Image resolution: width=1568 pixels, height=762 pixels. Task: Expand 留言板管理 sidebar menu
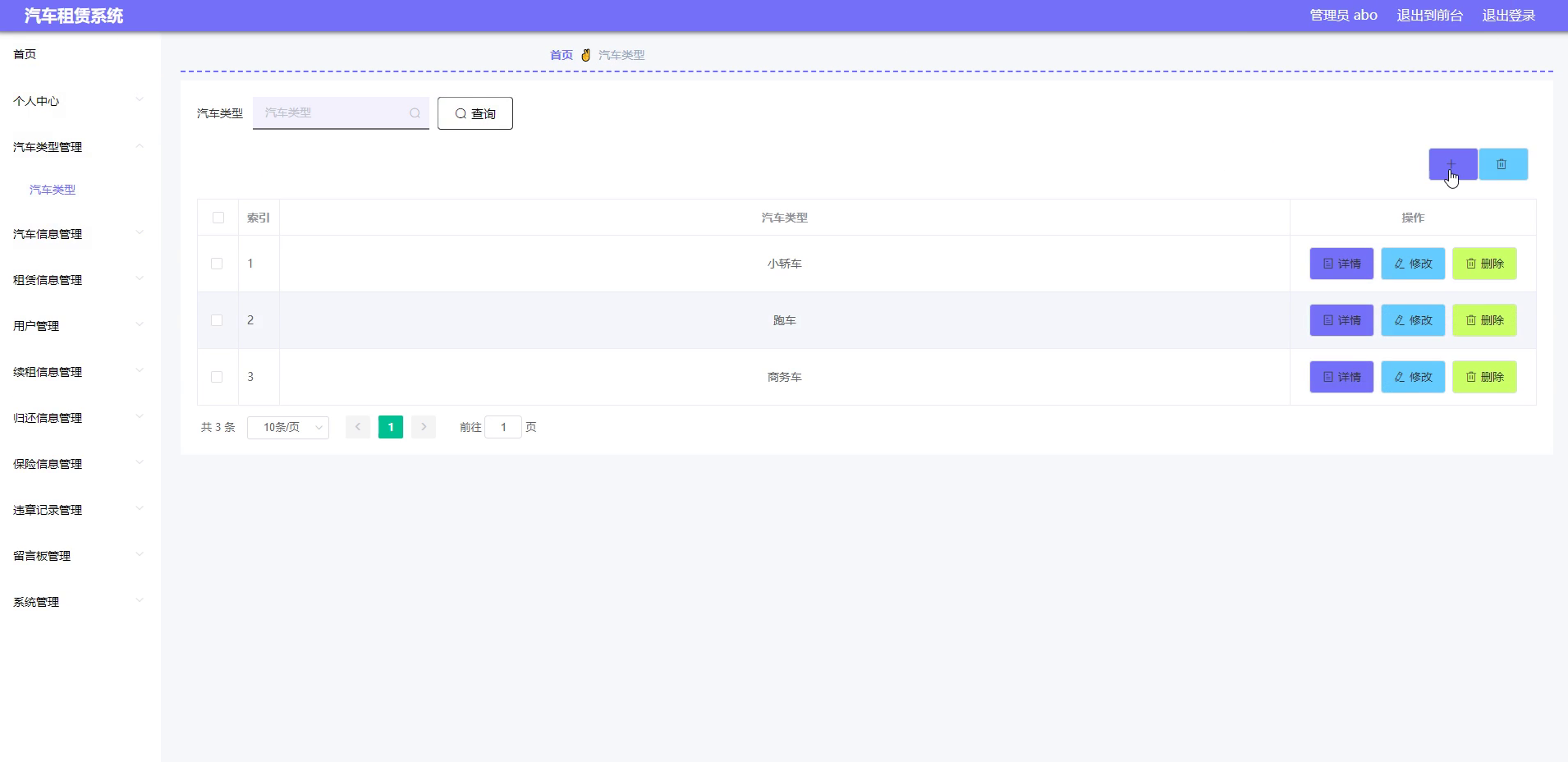click(x=80, y=556)
